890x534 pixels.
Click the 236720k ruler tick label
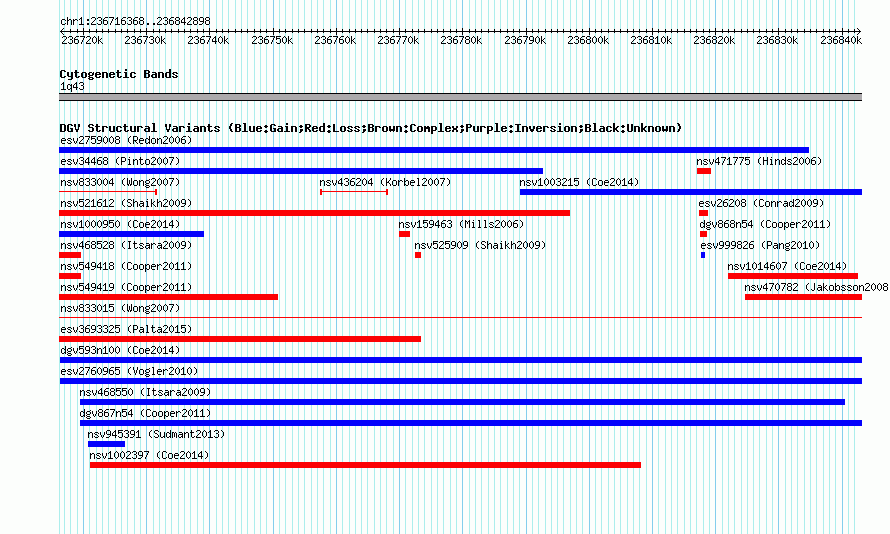[82, 40]
